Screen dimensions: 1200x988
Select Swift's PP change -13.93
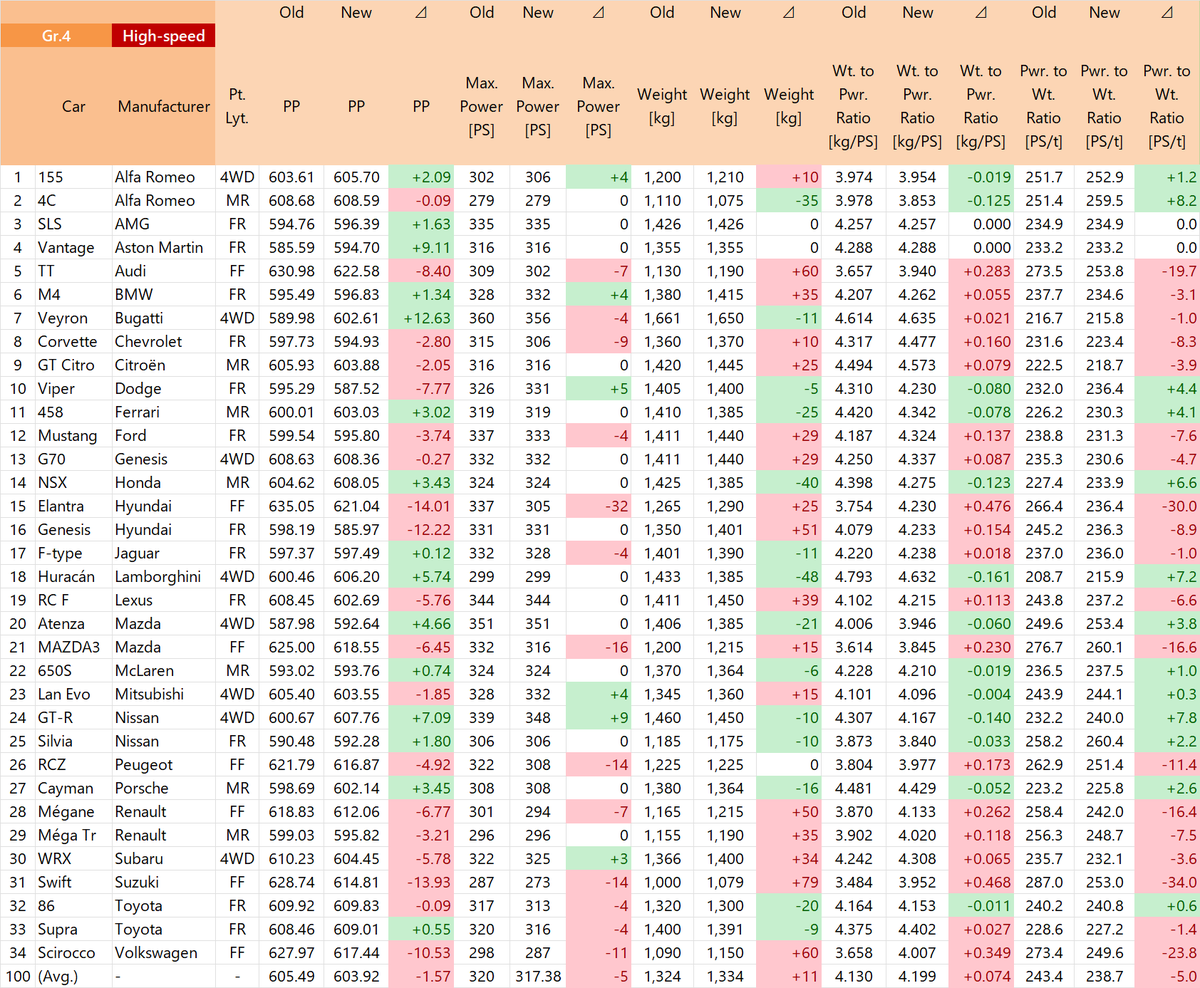[421, 882]
